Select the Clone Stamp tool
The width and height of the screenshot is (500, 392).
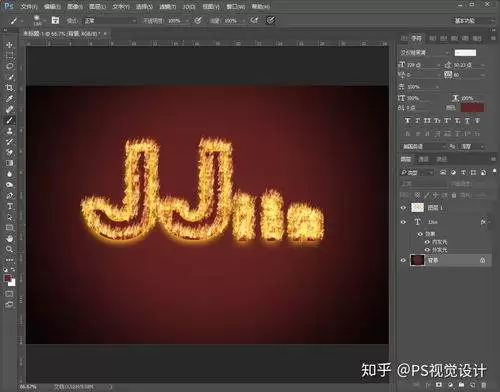click(x=9, y=131)
